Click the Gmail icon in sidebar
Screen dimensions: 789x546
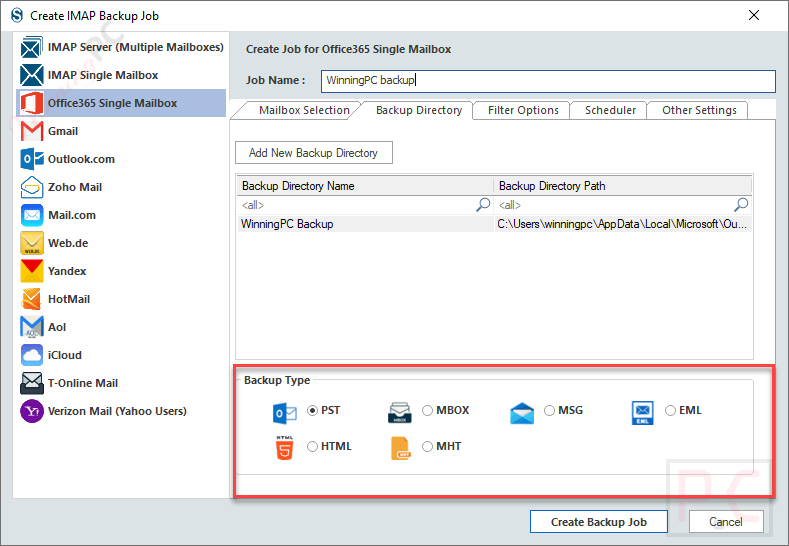pos(32,131)
